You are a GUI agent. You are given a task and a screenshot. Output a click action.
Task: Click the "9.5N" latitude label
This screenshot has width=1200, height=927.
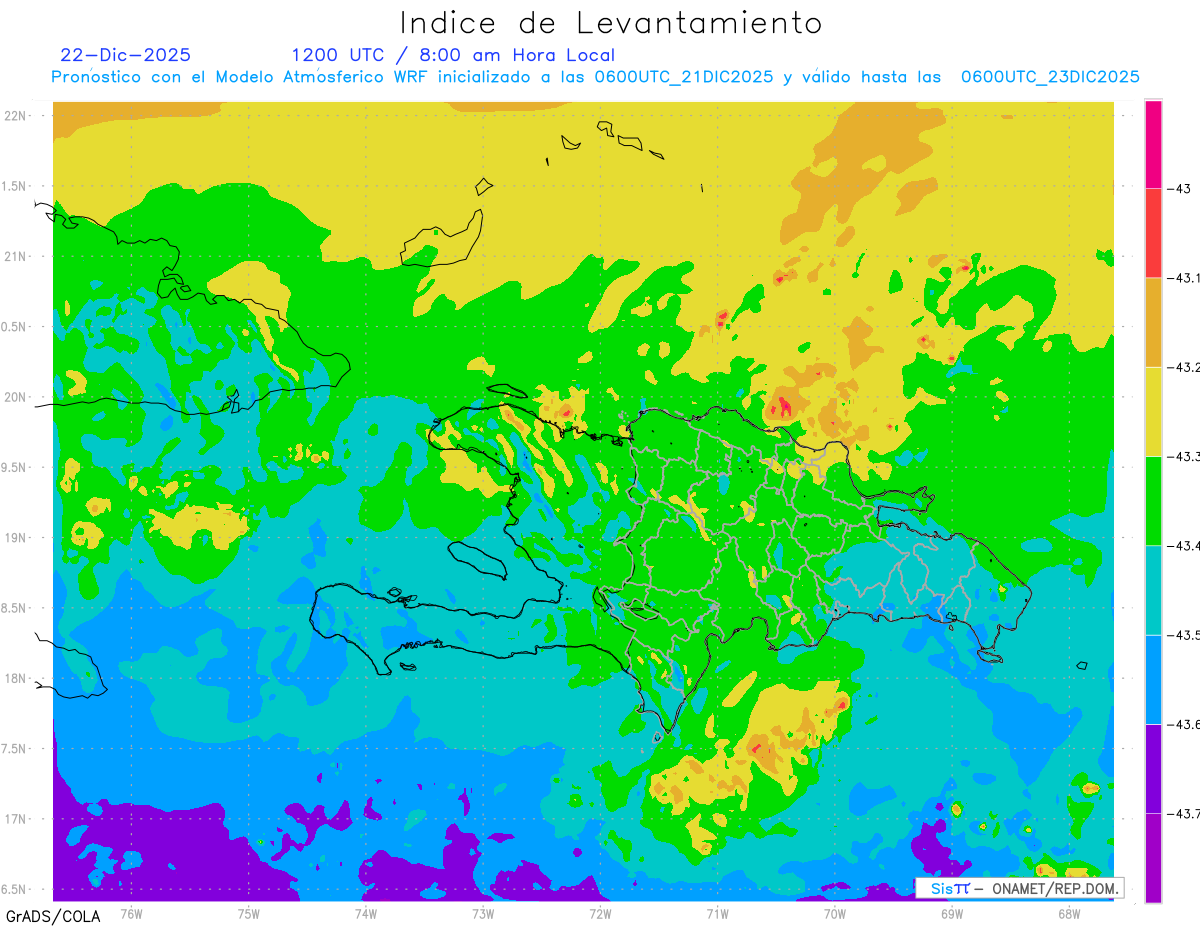(x=15, y=467)
